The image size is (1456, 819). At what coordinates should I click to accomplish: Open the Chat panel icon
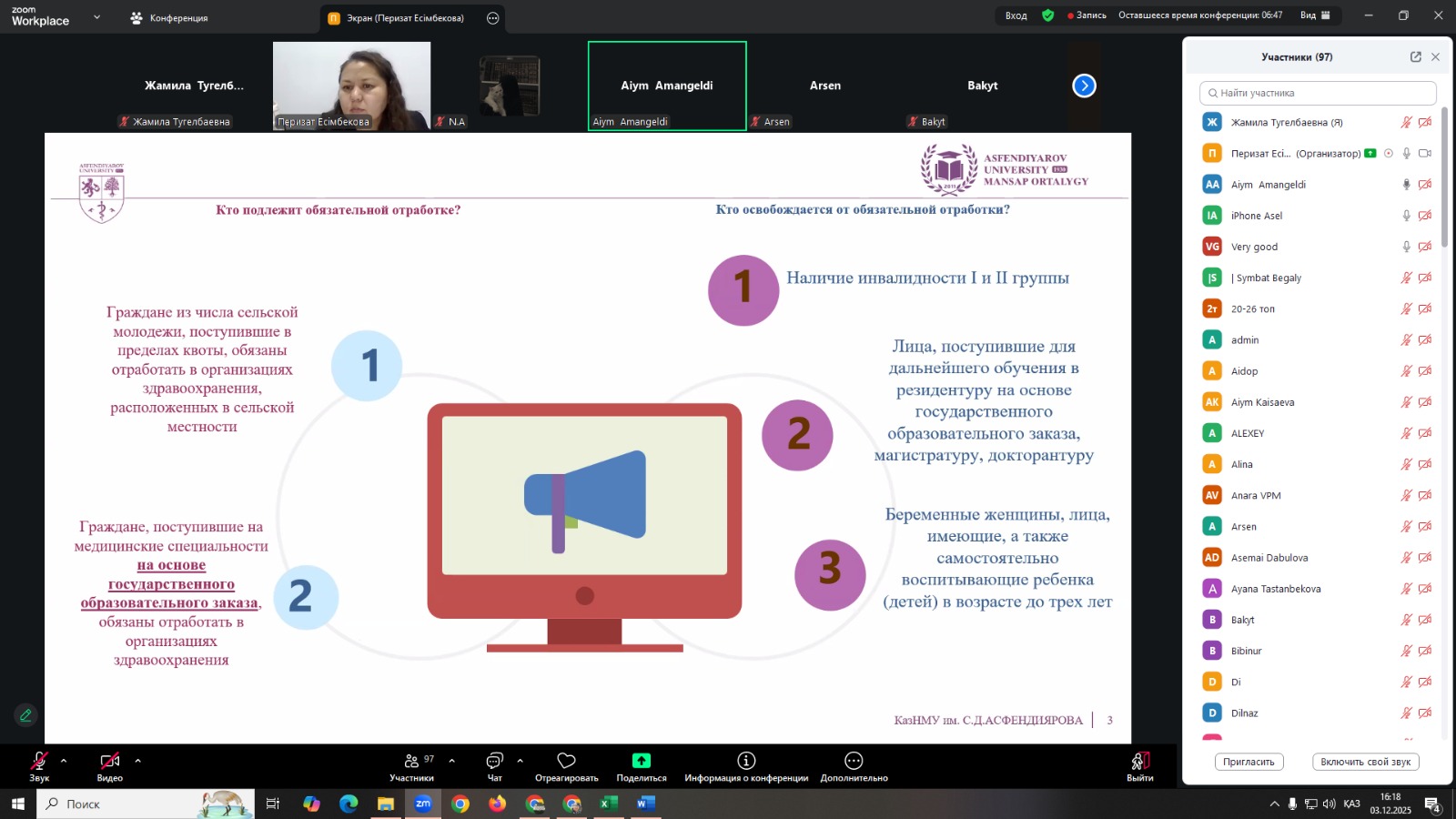click(494, 761)
